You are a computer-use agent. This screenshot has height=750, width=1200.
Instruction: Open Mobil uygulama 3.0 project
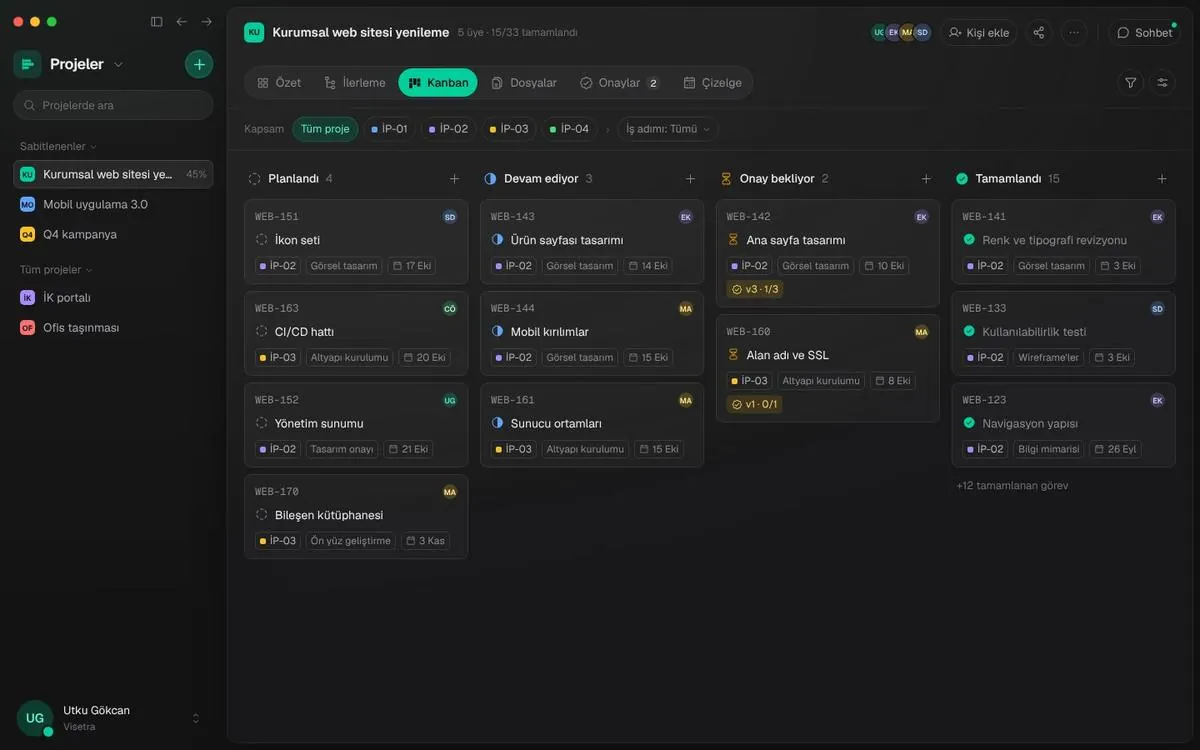(113, 204)
